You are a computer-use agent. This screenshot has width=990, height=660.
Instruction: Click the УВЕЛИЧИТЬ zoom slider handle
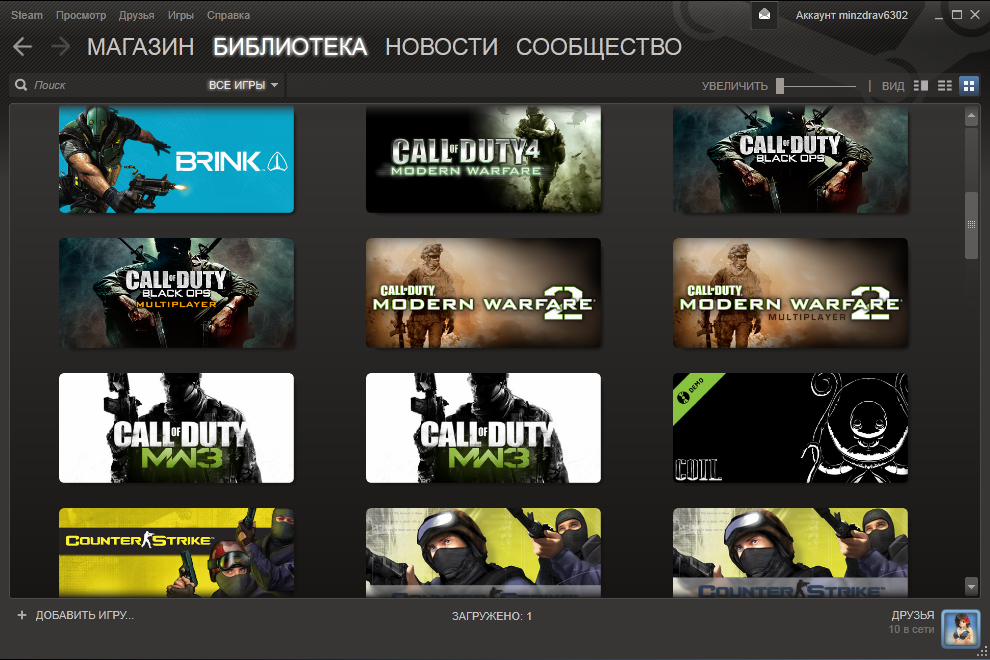pyautogui.click(x=780, y=86)
